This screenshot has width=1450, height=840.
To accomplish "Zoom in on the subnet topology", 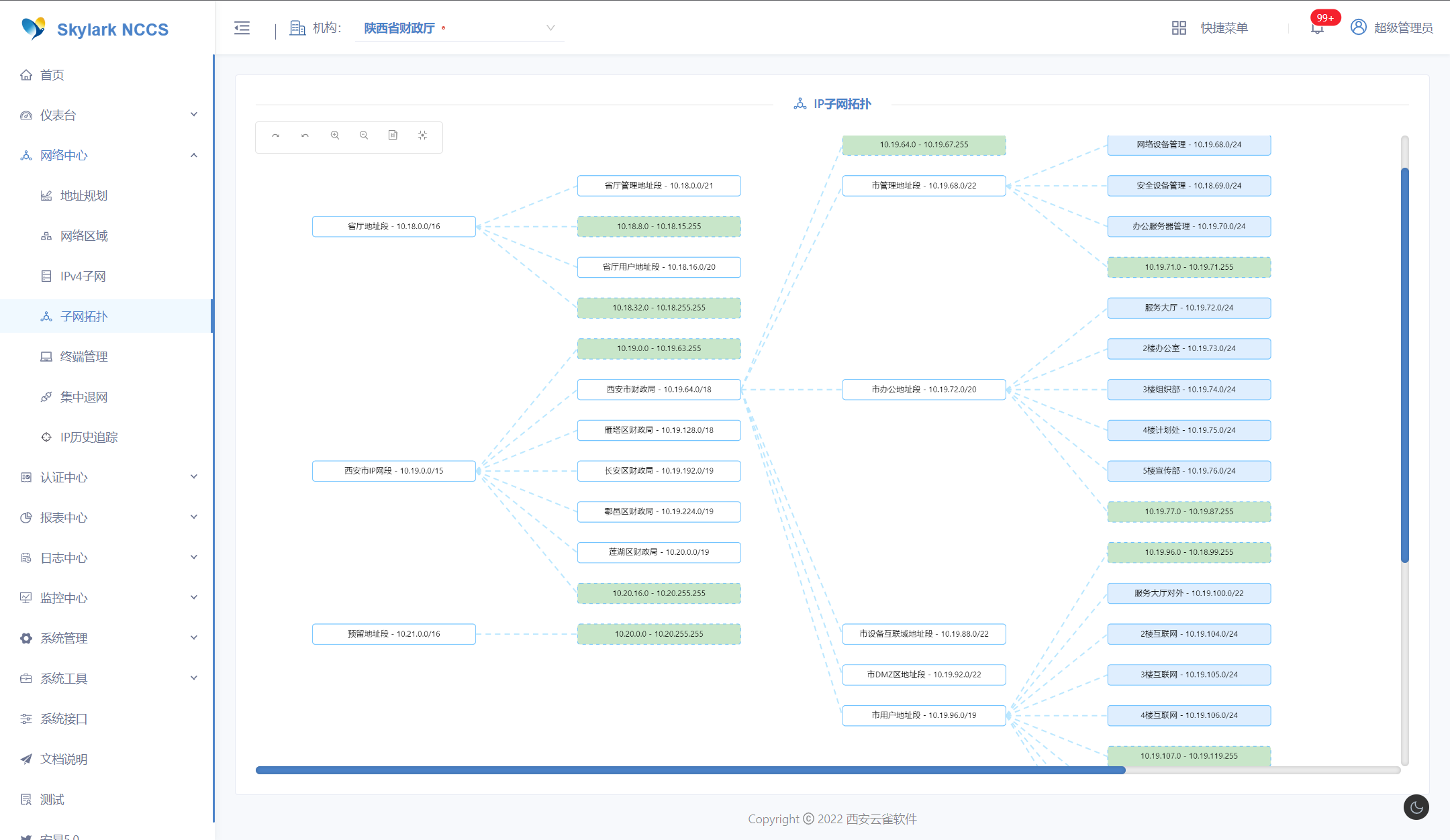I will (x=334, y=136).
